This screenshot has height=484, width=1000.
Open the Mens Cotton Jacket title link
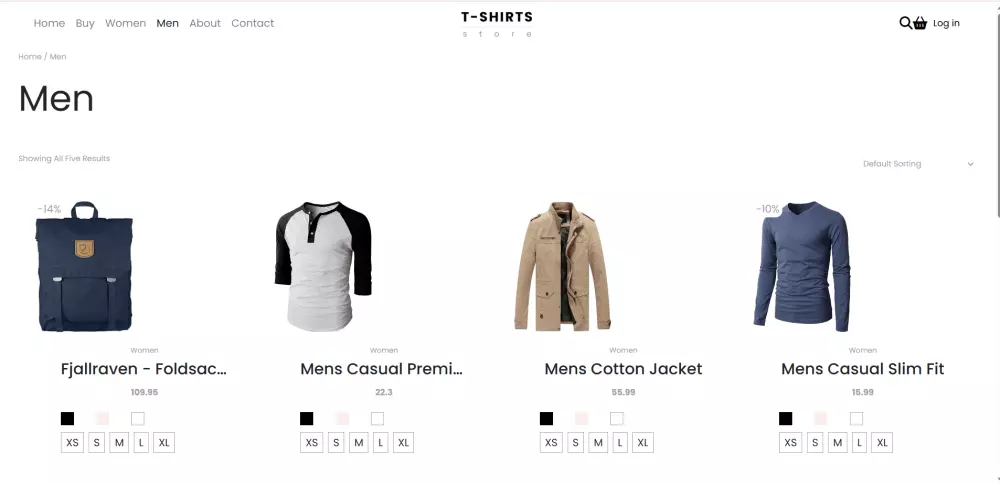623,369
